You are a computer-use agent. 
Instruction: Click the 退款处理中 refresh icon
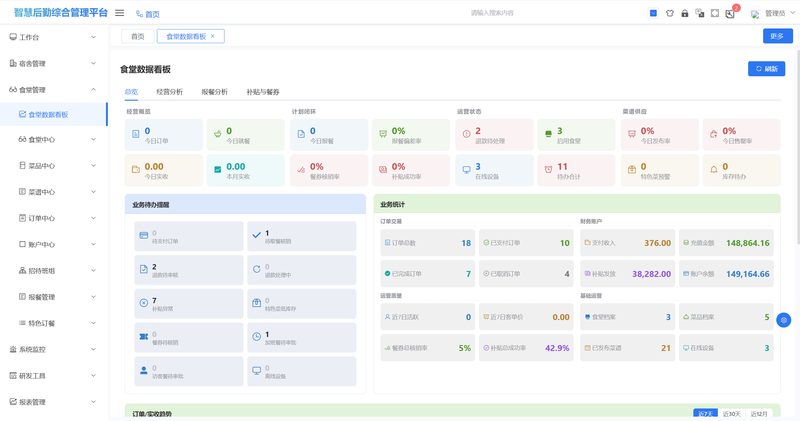(x=257, y=269)
